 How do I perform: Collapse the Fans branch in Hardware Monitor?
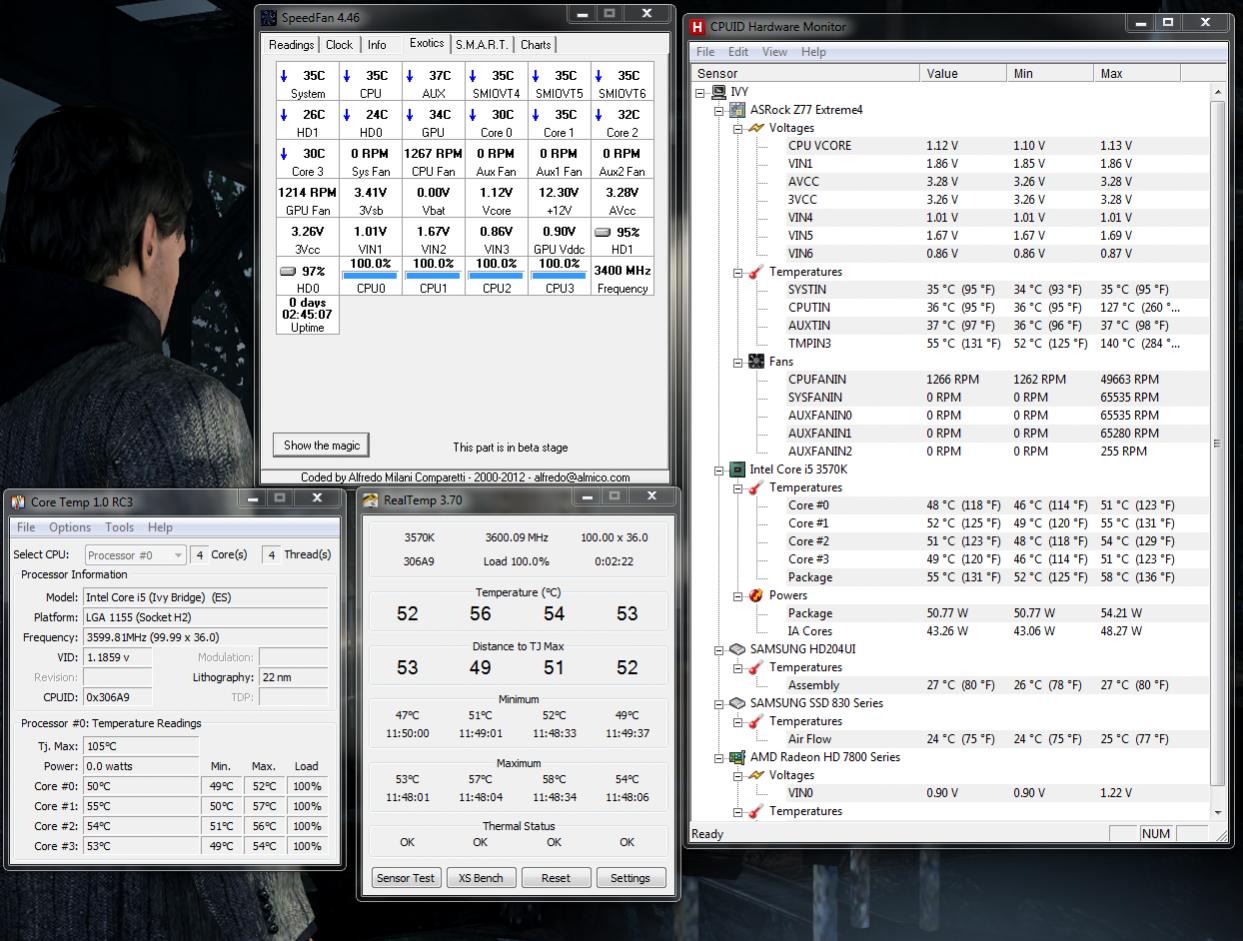click(738, 362)
